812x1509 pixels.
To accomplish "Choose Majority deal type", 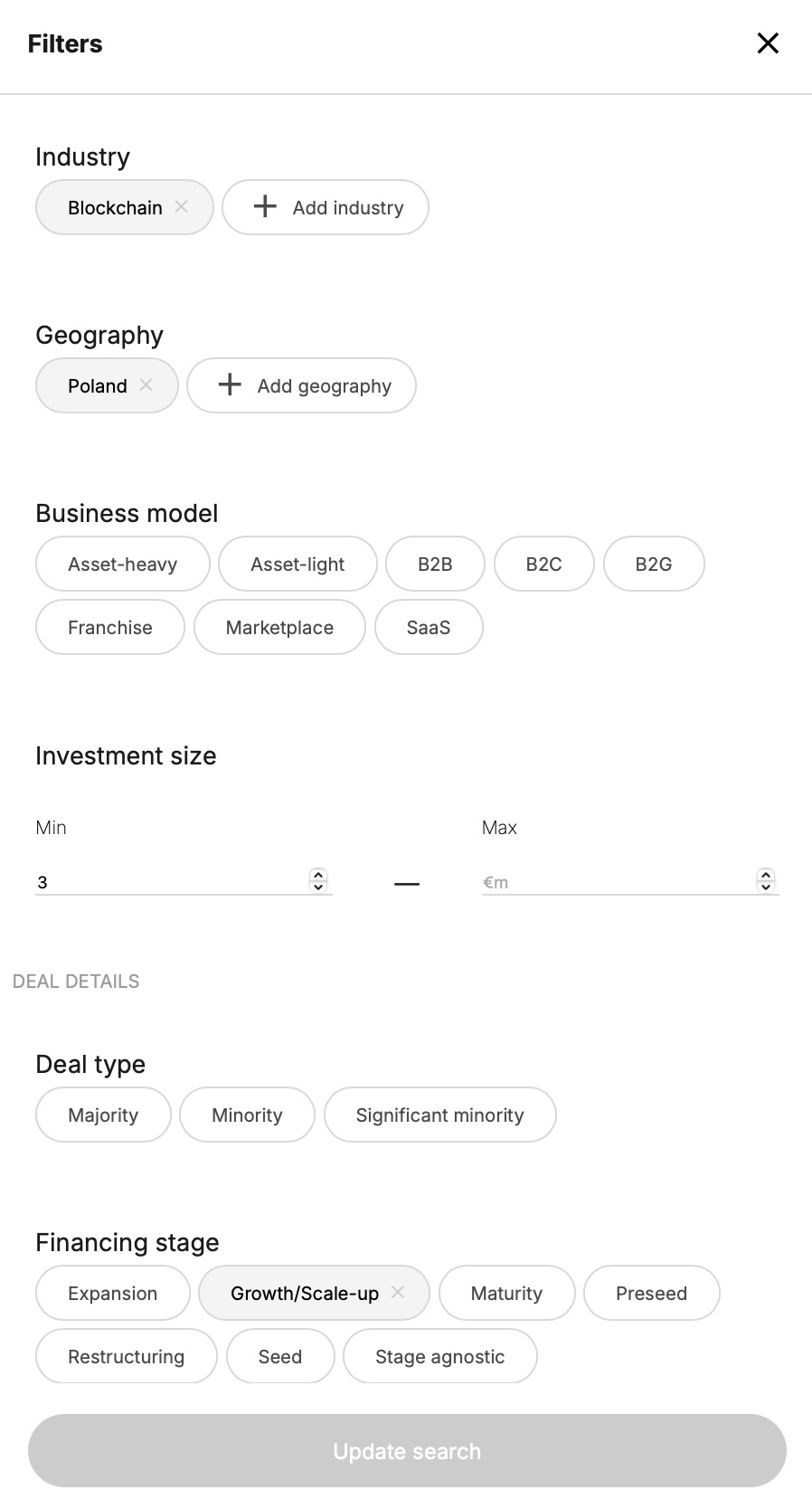I will (103, 1115).
